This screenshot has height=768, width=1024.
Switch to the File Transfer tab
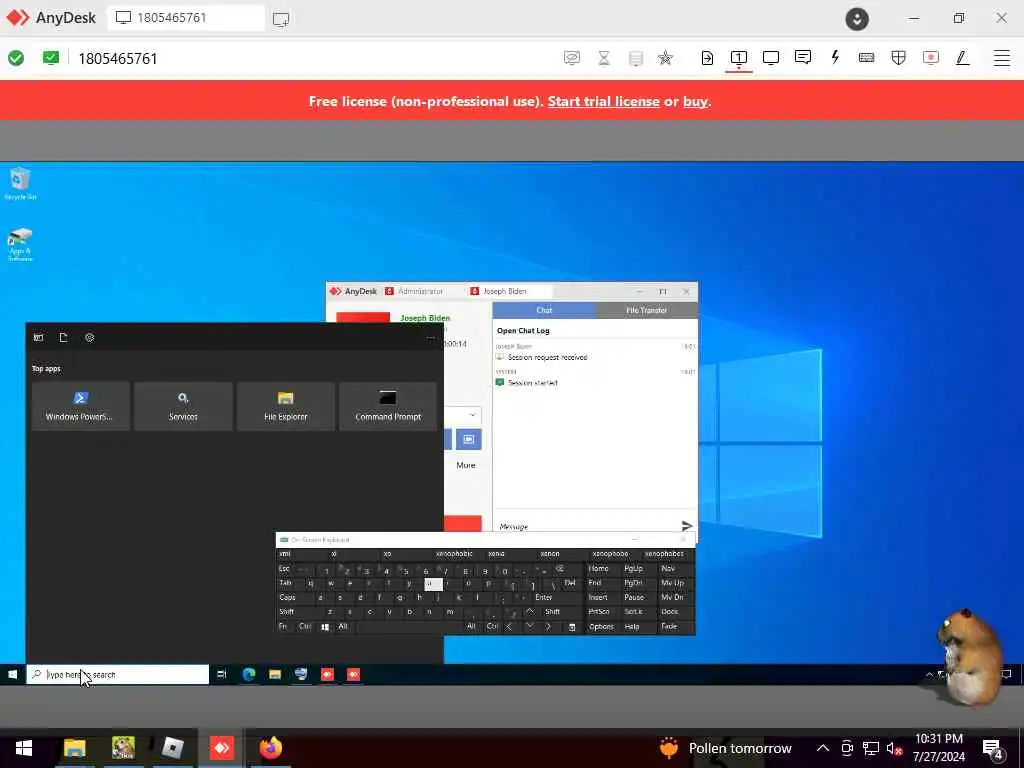click(x=647, y=310)
